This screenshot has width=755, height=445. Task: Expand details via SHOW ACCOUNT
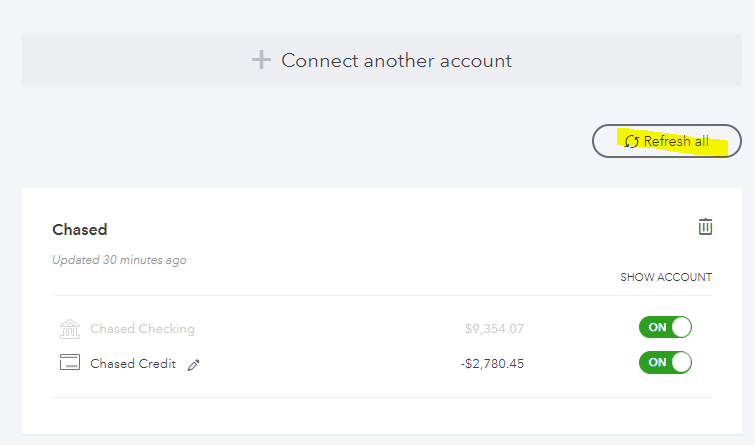666,277
